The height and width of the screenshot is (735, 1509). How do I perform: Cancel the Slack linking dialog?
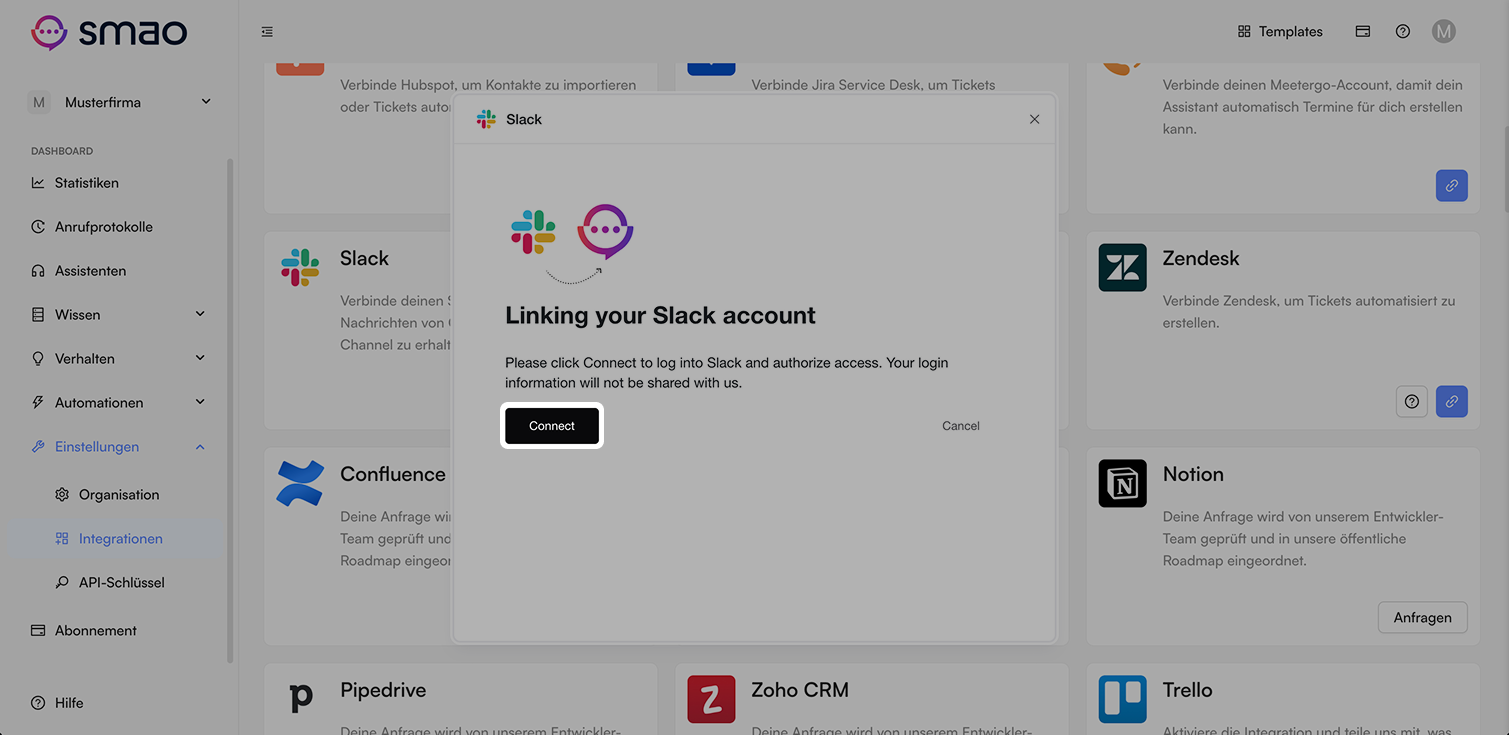click(x=961, y=426)
